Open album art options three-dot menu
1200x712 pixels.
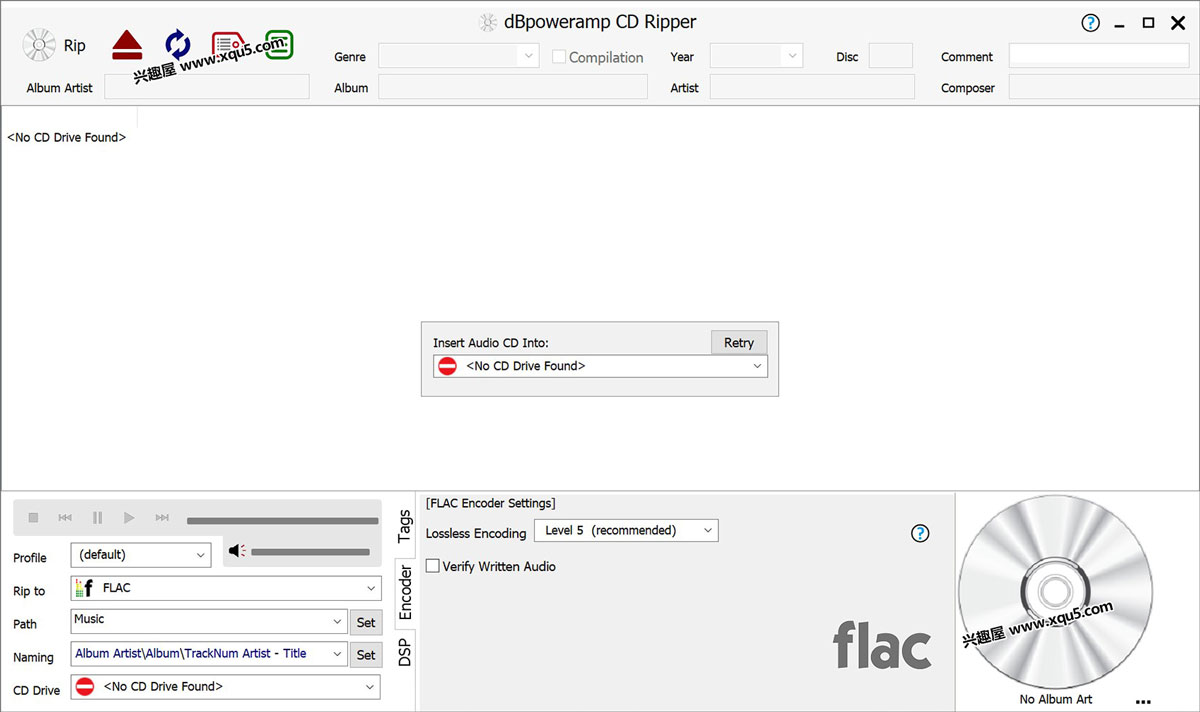[1143, 701]
